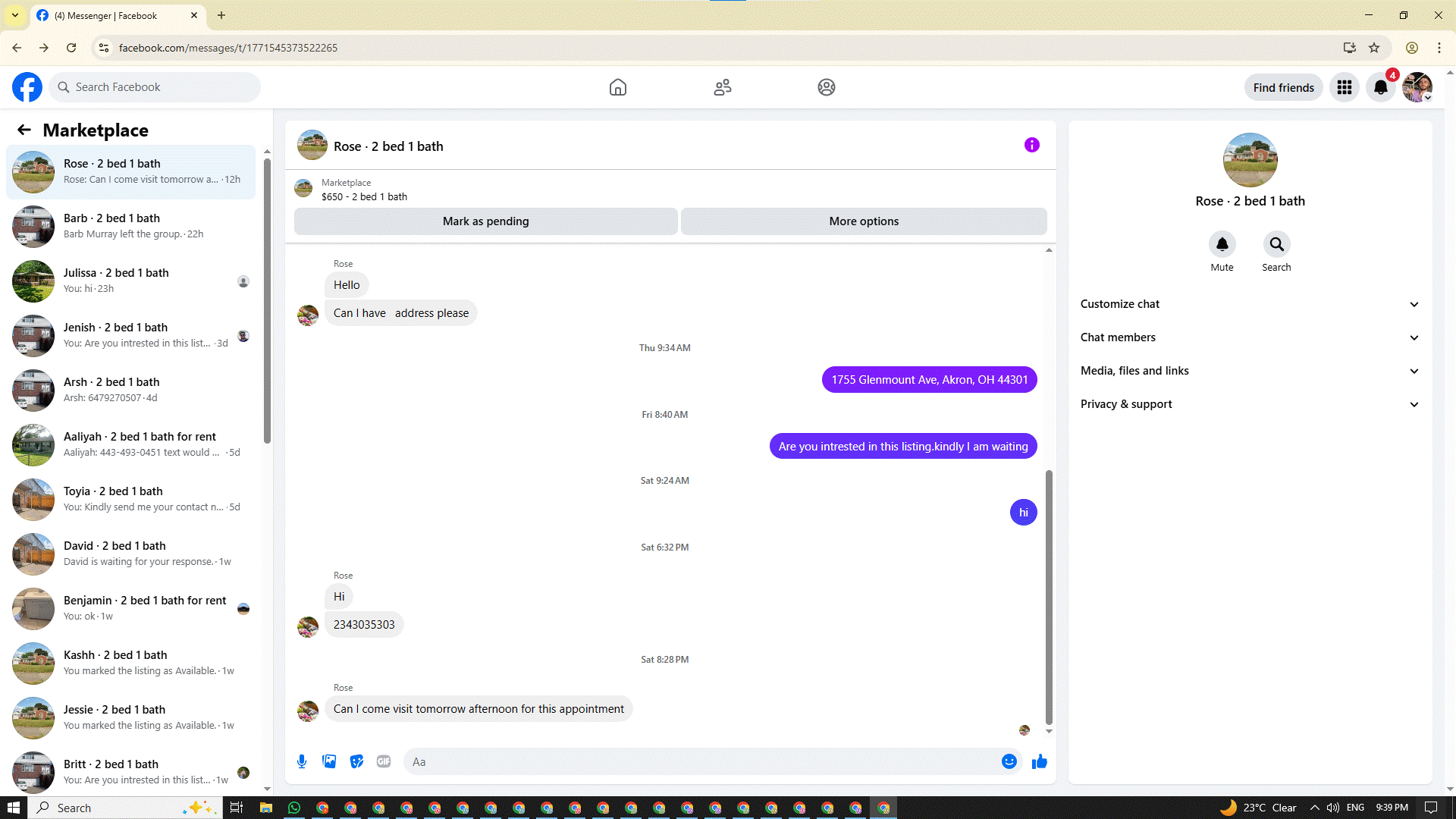Open the Arsh · 2 bed 1 bath conversation

[x=130, y=391]
